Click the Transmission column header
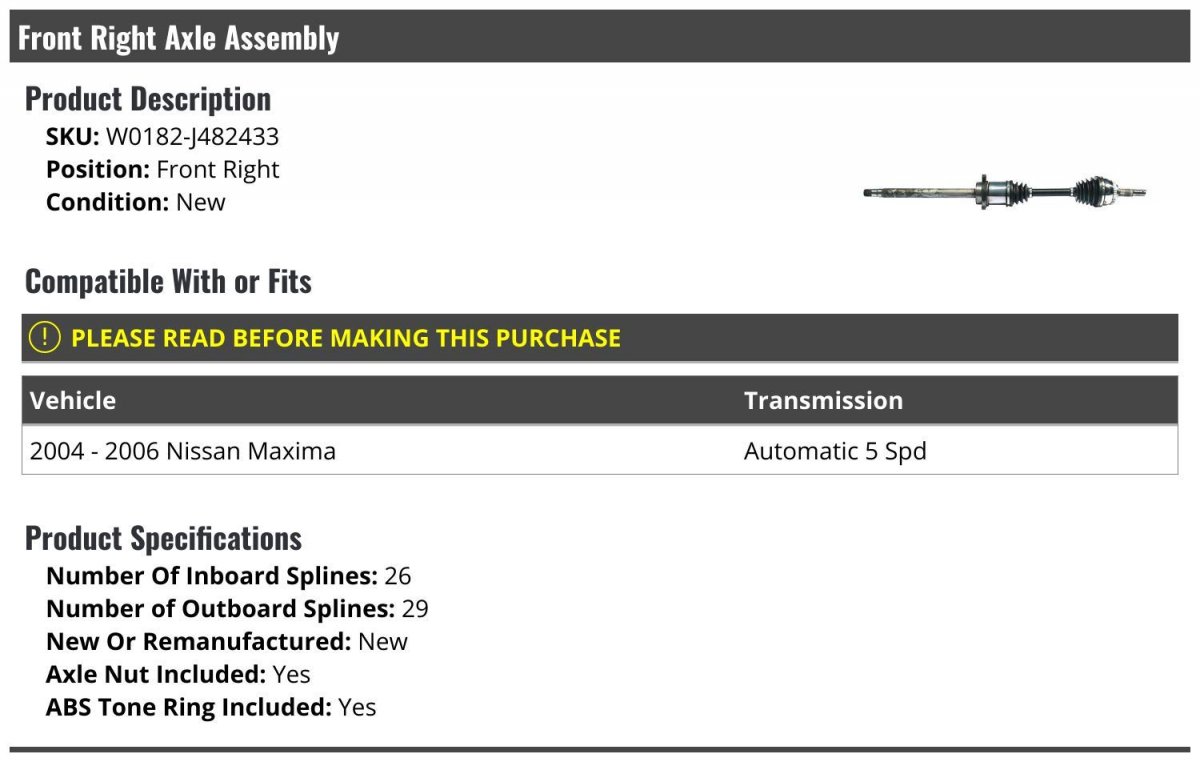The width and height of the screenshot is (1200, 762). tap(823, 401)
